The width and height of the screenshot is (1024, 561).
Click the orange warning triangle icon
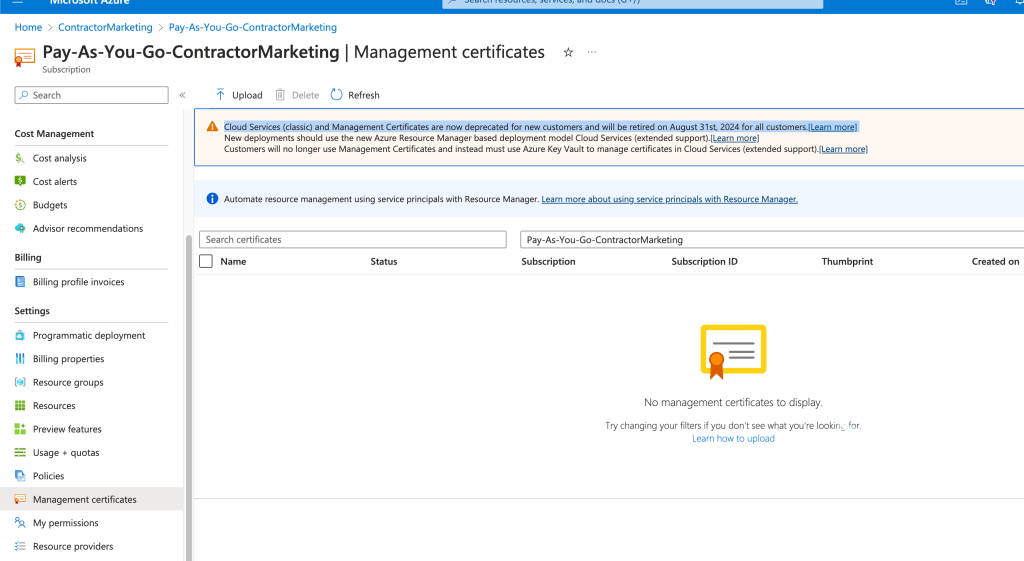tap(212, 127)
